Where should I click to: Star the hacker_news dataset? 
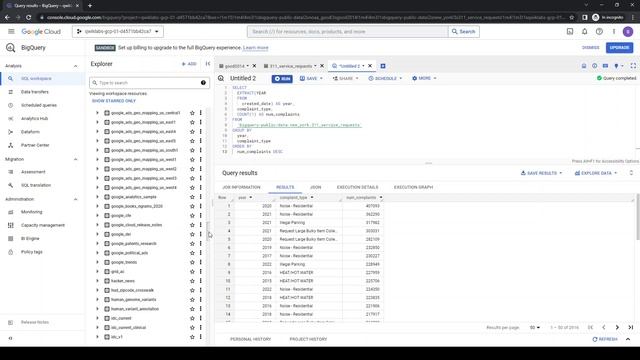(x=192, y=281)
